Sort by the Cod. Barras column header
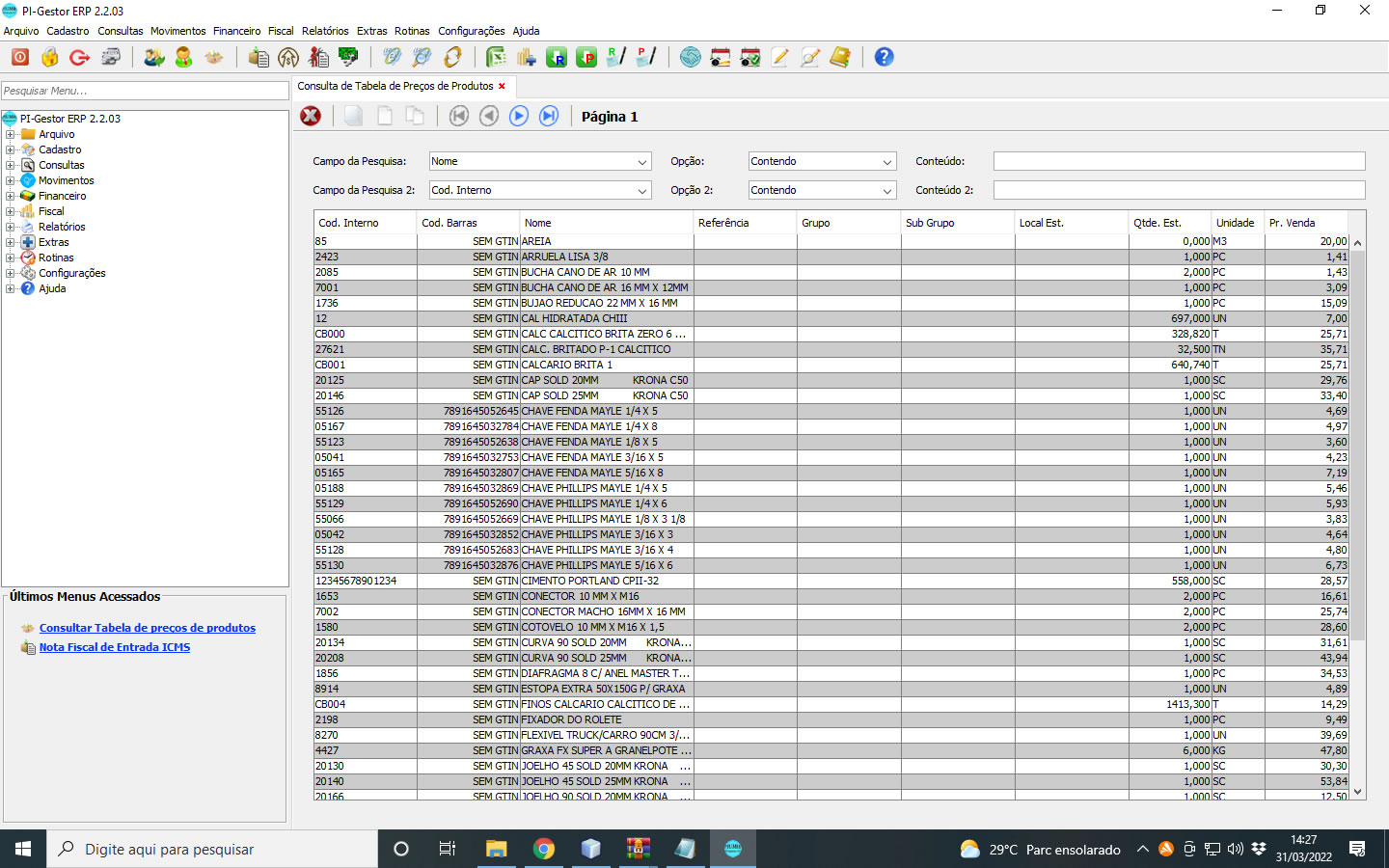This screenshot has width=1389, height=868. pyautogui.click(x=469, y=223)
